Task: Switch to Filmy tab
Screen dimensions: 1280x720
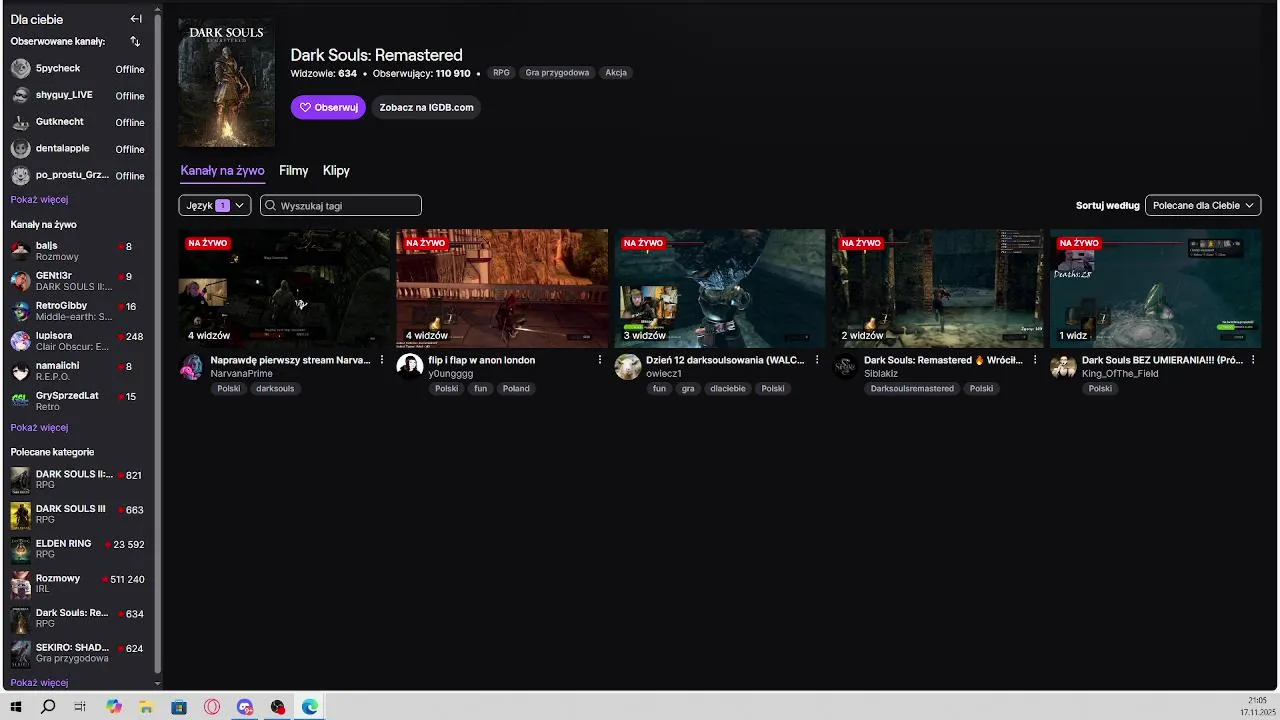Action: (x=294, y=171)
